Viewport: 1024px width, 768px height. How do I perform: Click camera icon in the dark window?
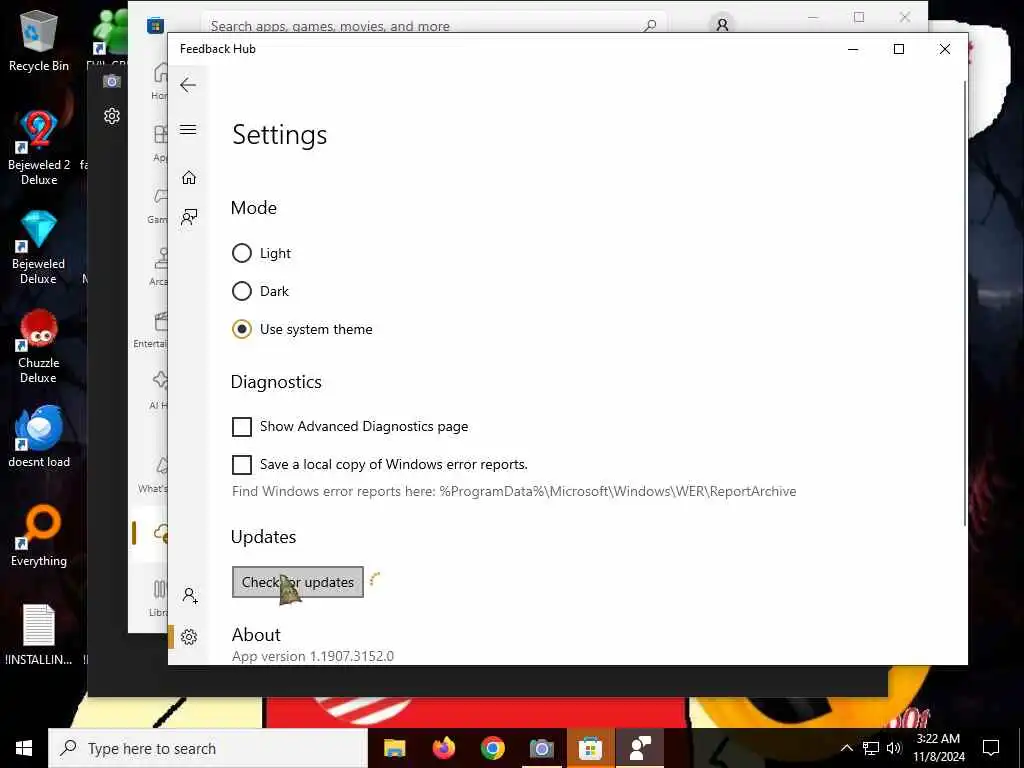point(112,82)
